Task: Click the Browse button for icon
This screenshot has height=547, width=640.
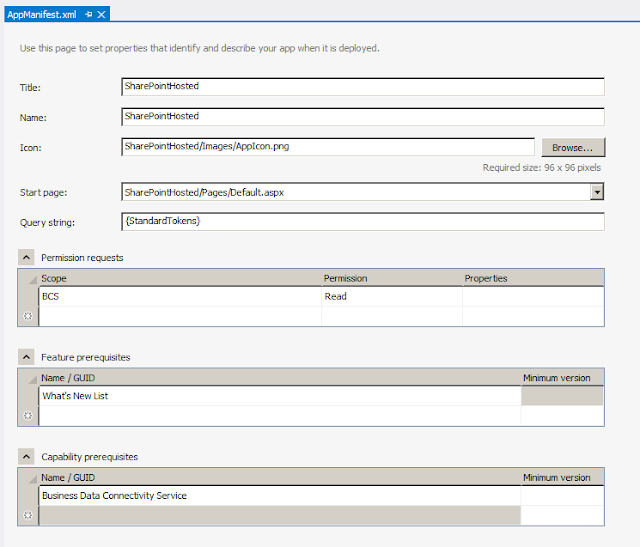Action: tap(574, 147)
